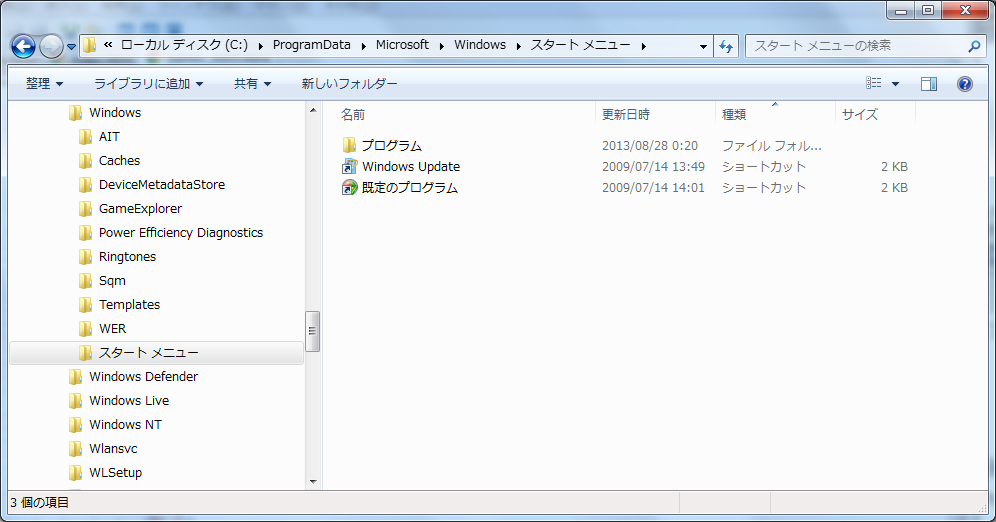Select the 既定のプログラム shortcut icon
Screen dimensions: 996x522
tap(349, 188)
